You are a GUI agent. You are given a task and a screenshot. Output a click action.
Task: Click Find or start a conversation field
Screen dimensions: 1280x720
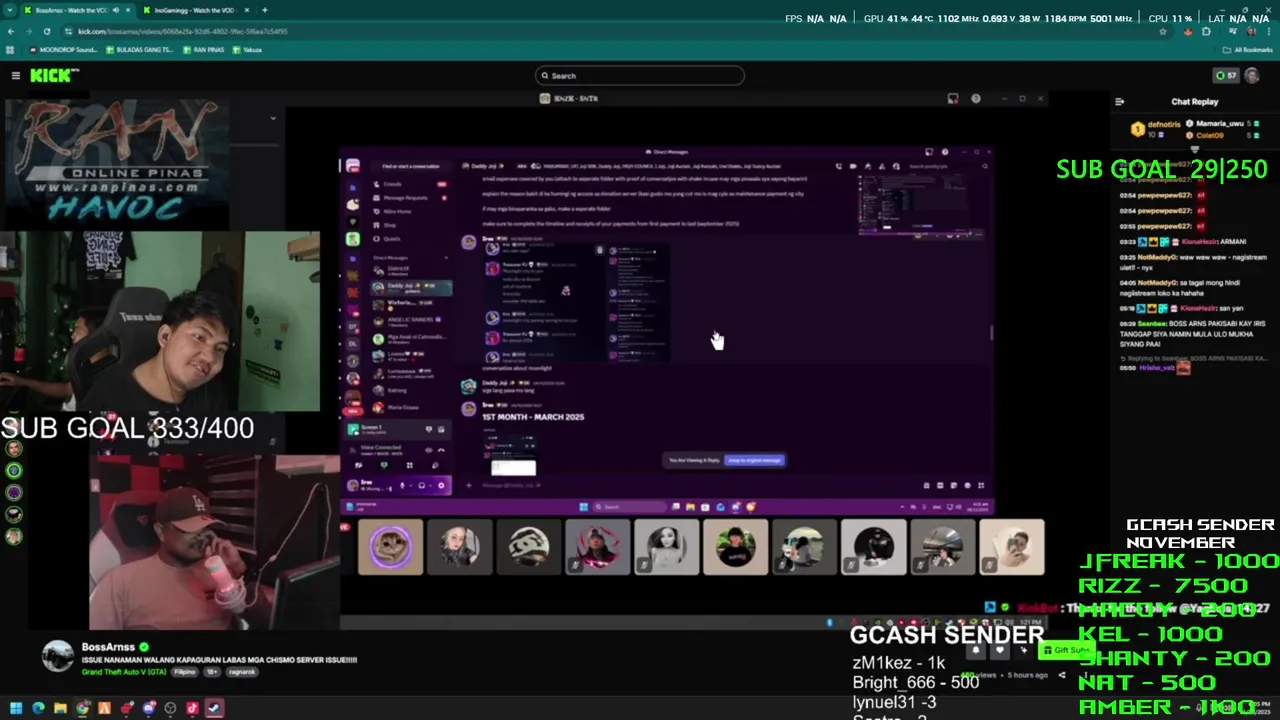(x=411, y=166)
